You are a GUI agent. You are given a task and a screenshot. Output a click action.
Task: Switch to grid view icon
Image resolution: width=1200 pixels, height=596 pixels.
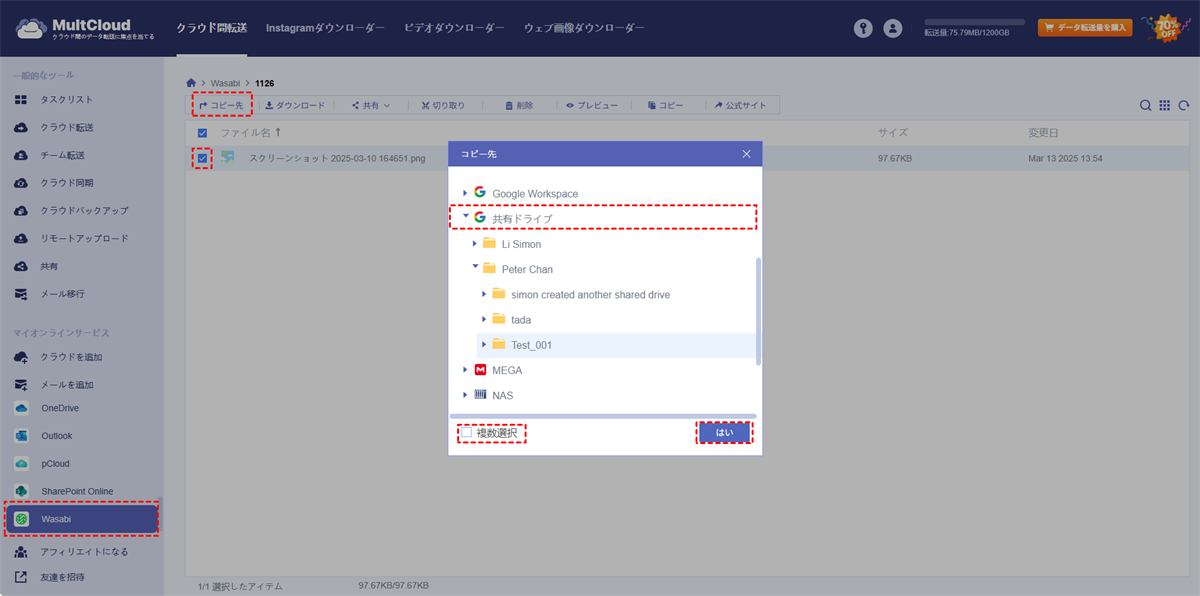click(1165, 105)
